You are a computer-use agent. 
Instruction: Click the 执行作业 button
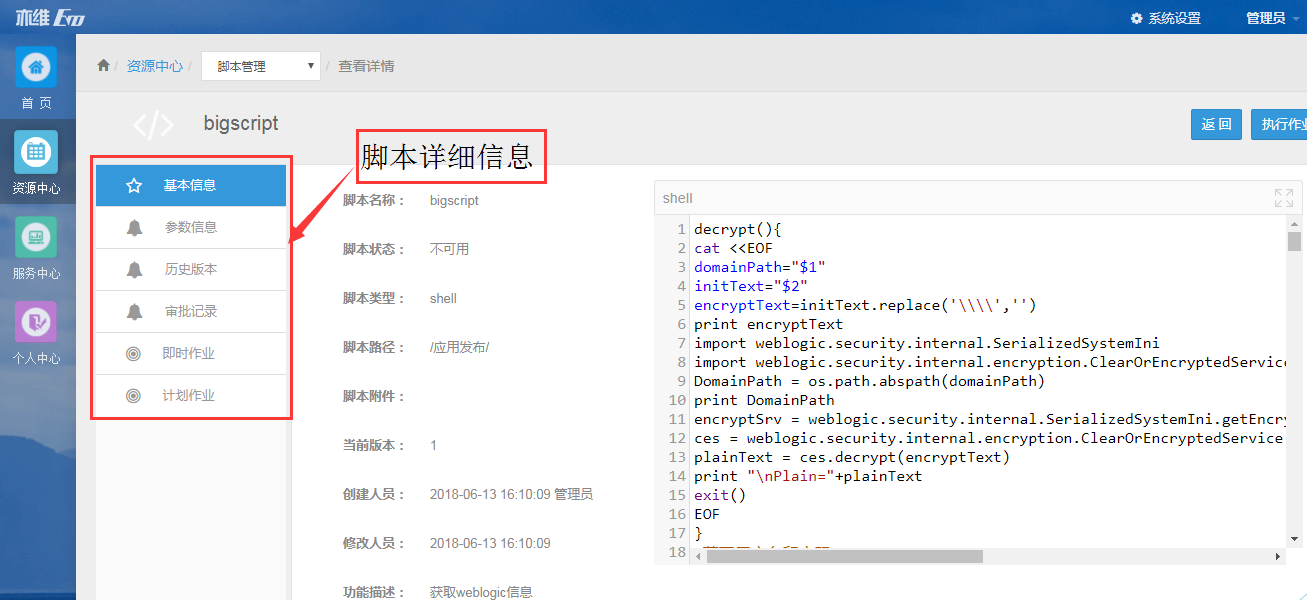[1280, 124]
